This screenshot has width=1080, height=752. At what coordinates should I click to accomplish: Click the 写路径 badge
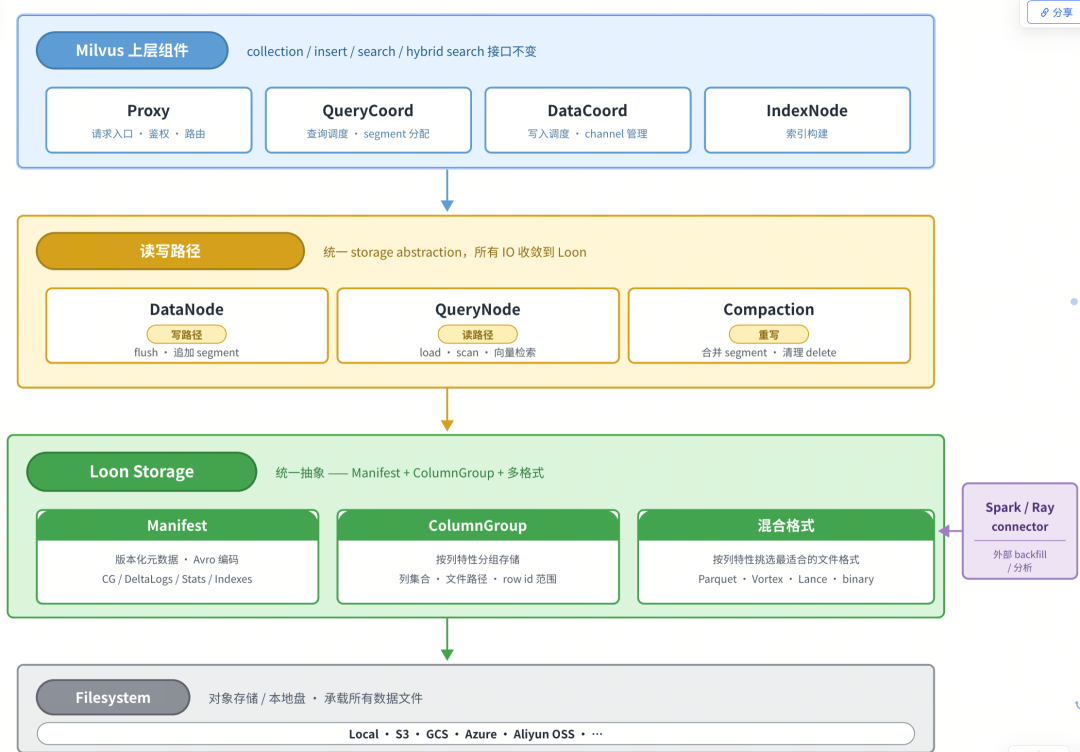(187, 335)
